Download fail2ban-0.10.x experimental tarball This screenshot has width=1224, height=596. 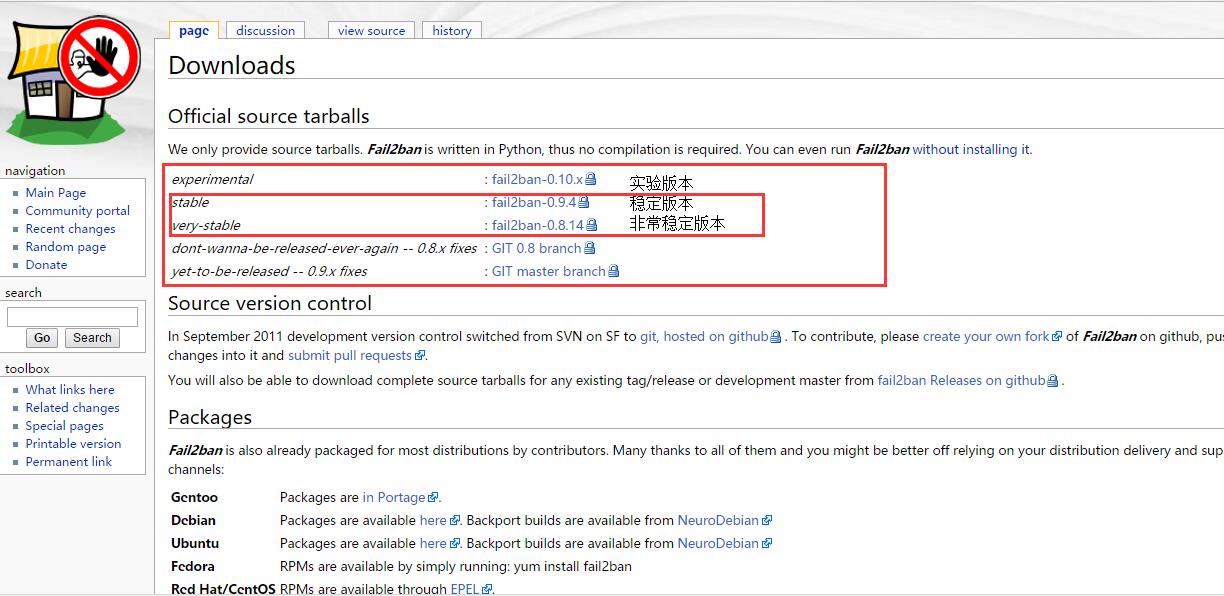(537, 179)
